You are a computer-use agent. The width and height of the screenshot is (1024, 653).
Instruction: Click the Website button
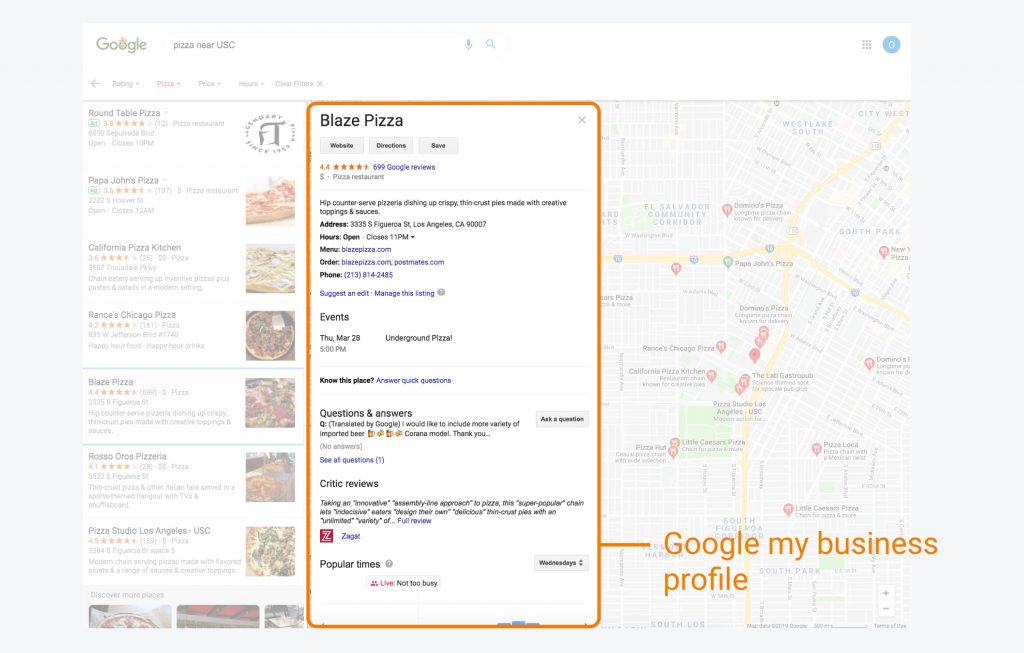click(x=342, y=146)
